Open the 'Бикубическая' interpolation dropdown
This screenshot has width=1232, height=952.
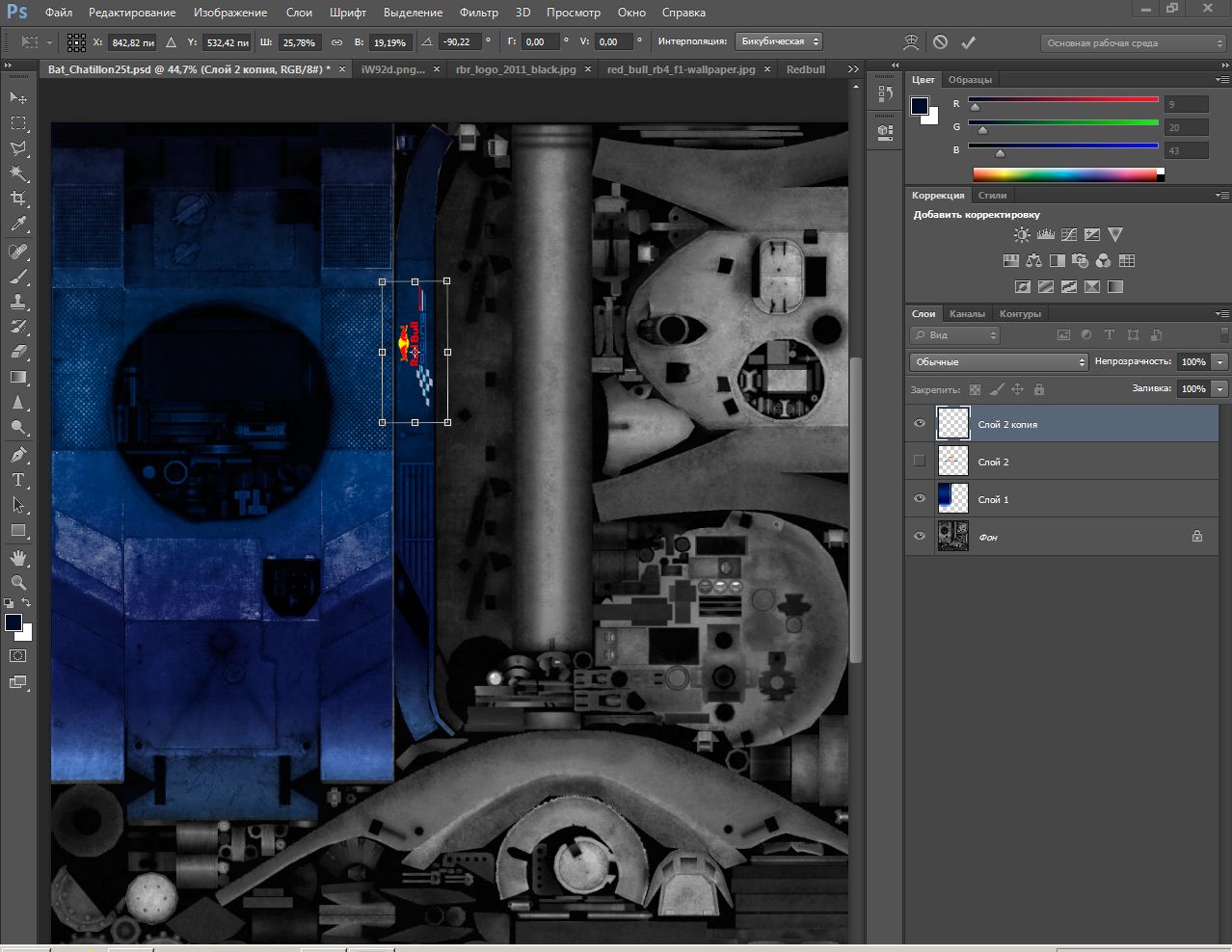[778, 42]
